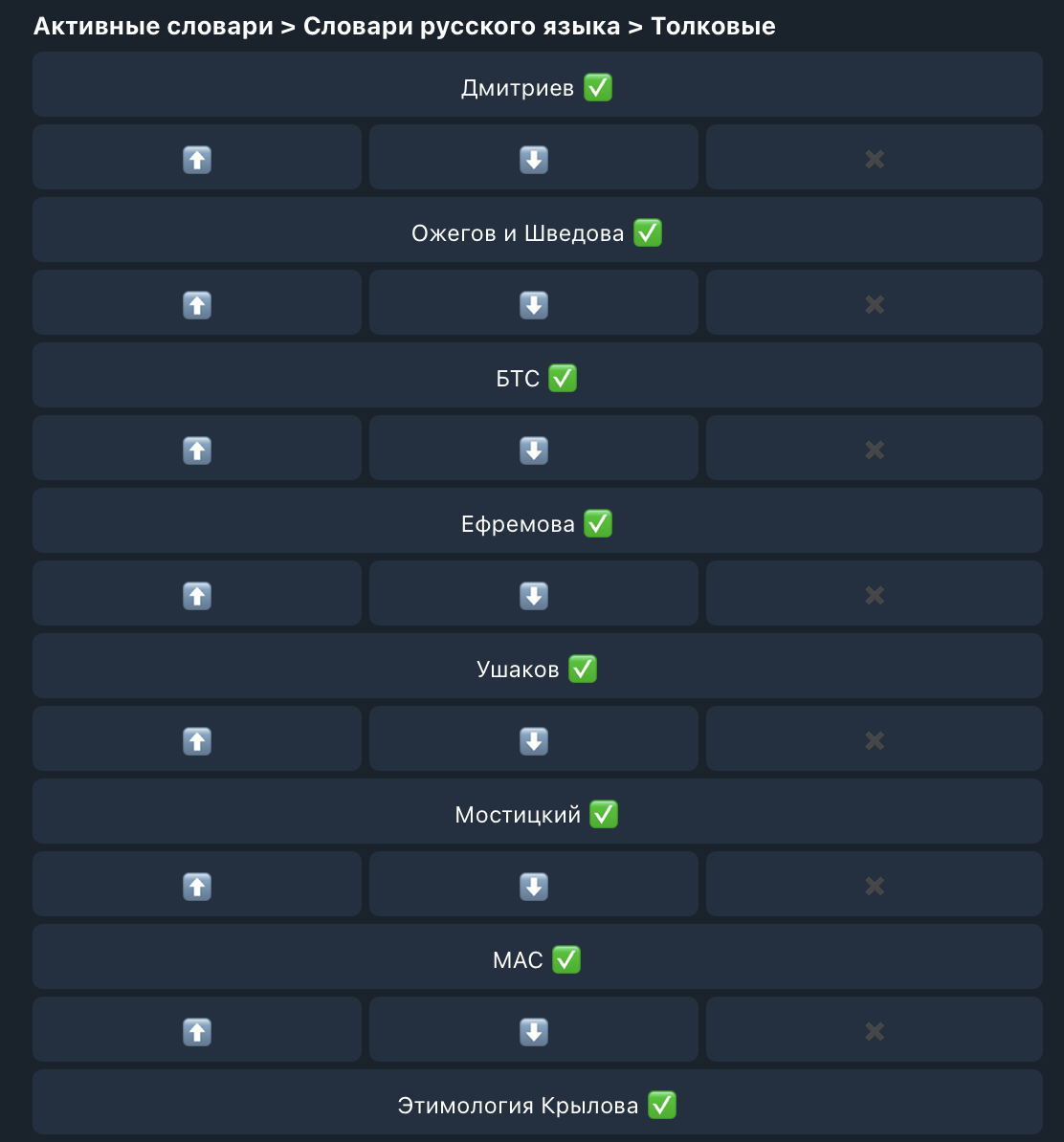This screenshot has width=1064, height=1142.
Task: Toggle the Дмитриев dictionary checkbox
Action: click(537, 88)
